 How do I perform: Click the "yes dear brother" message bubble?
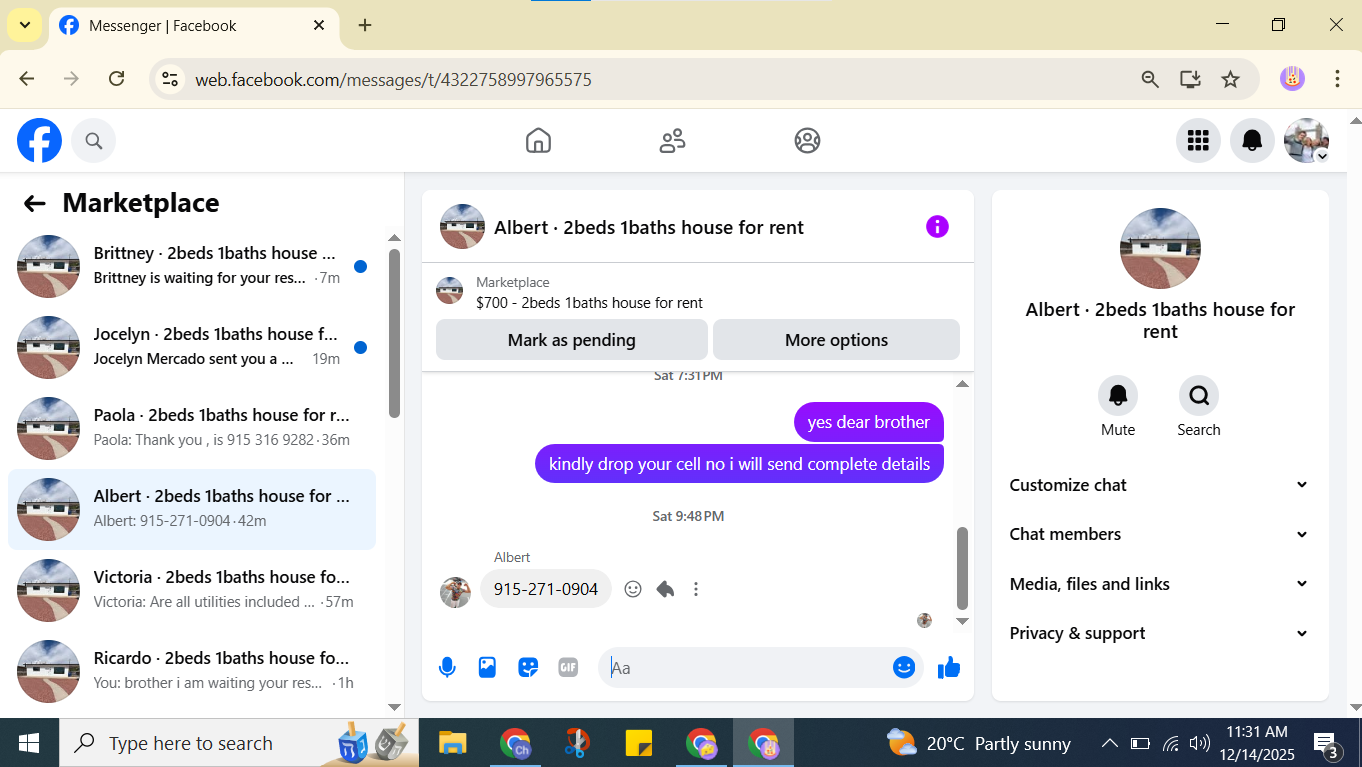point(869,422)
